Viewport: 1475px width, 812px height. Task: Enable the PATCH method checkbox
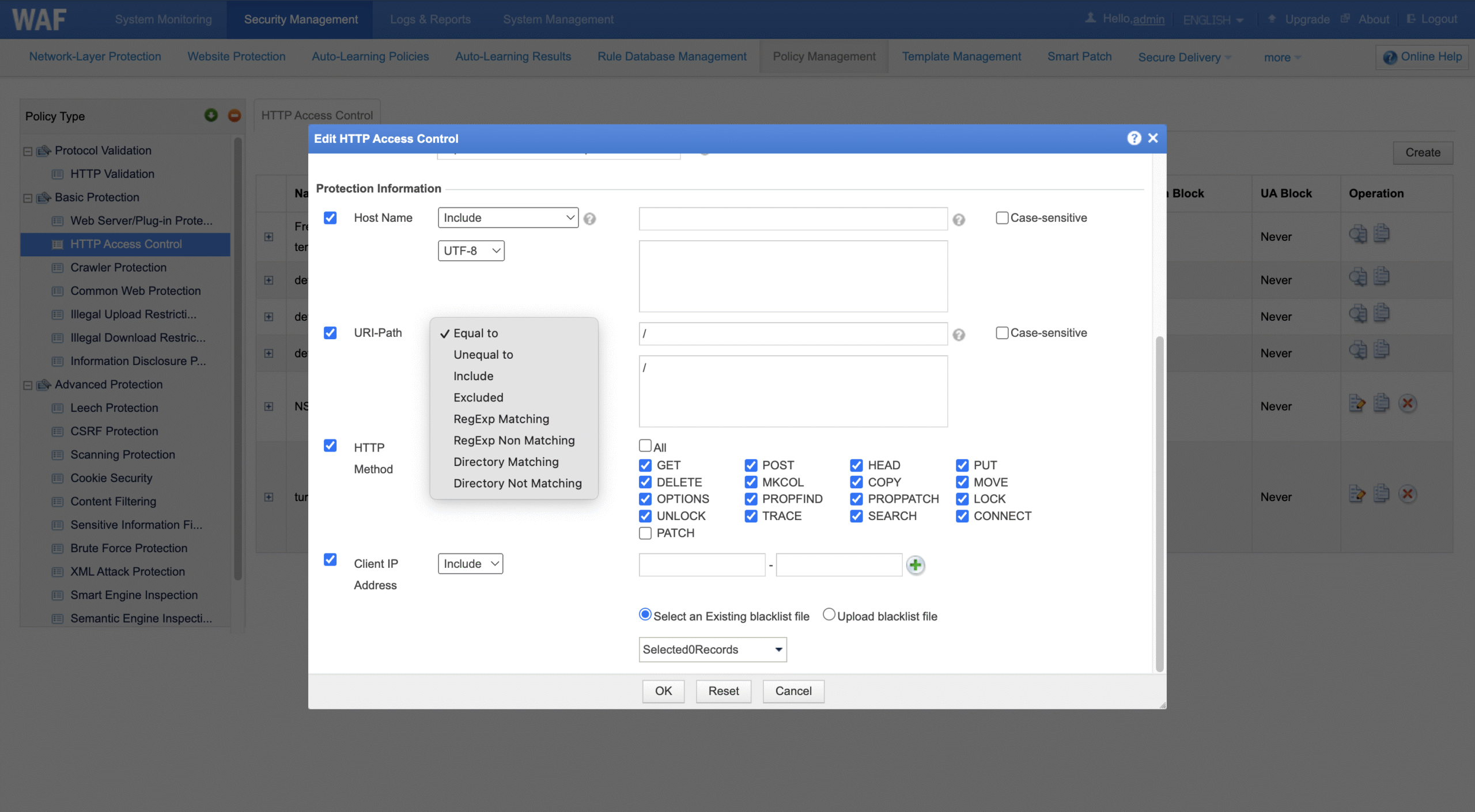[645, 533]
